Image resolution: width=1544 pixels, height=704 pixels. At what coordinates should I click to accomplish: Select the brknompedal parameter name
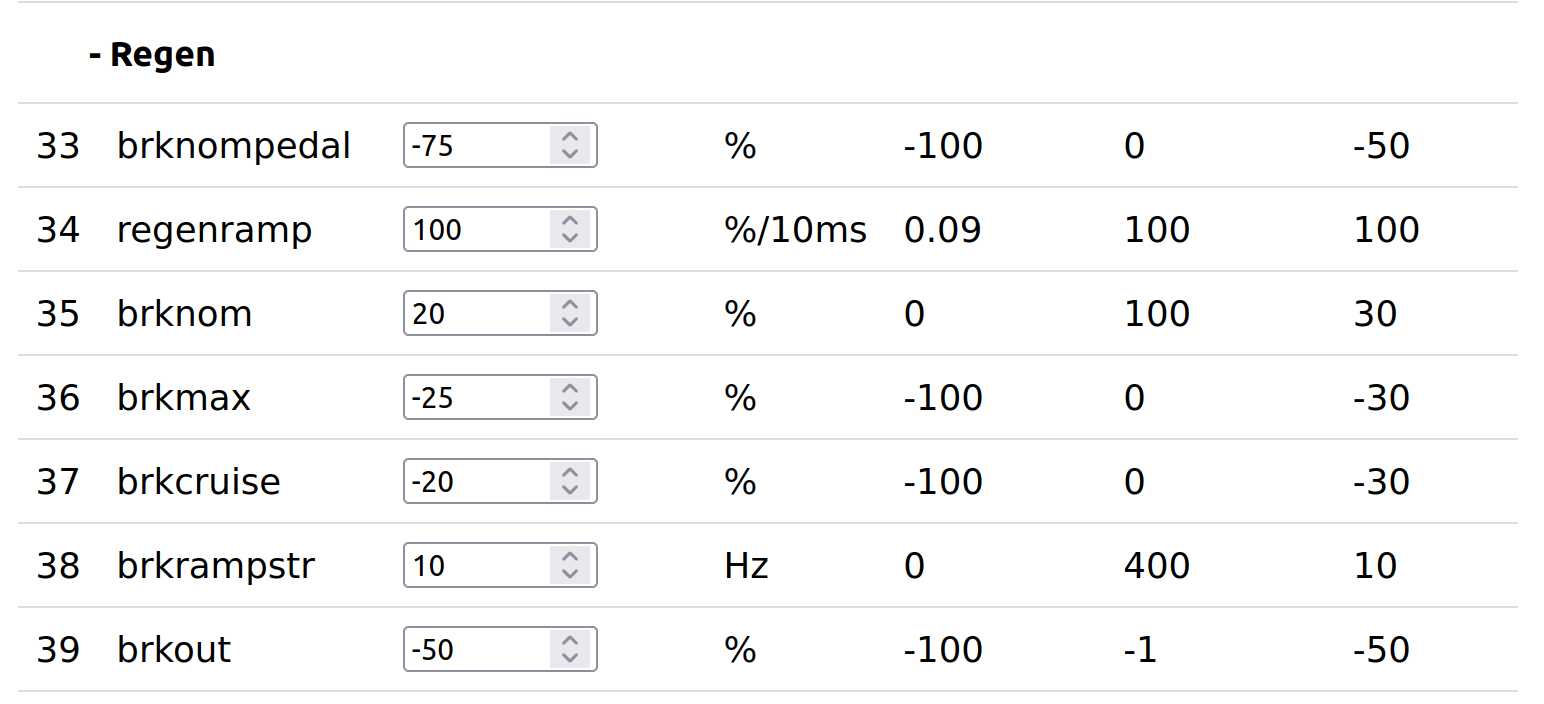click(233, 146)
